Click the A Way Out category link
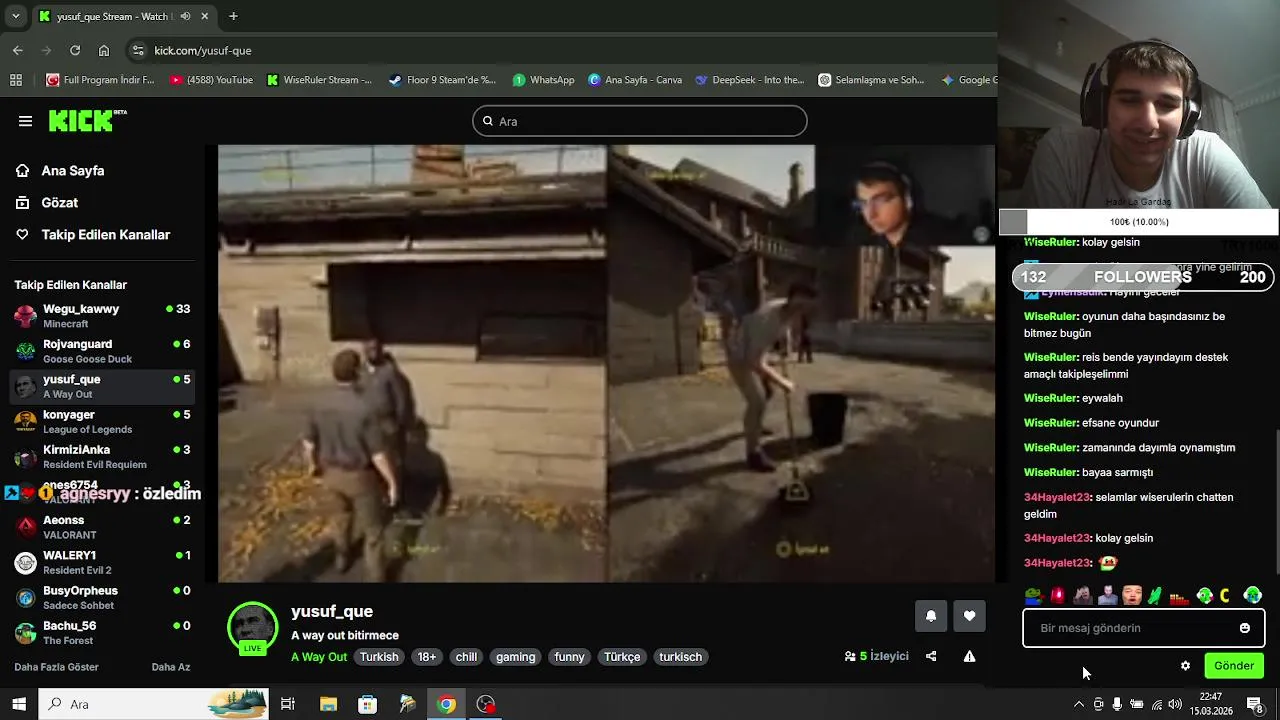Image resolution: width=1280 pixels, height=720 pixels. coord(319,657)
